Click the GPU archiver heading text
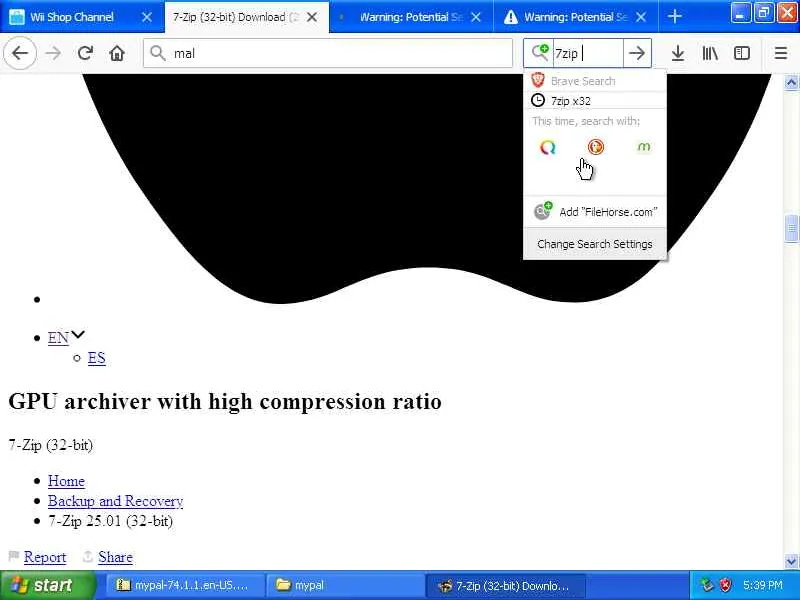800x600 pixels. (x=225, y=401)
